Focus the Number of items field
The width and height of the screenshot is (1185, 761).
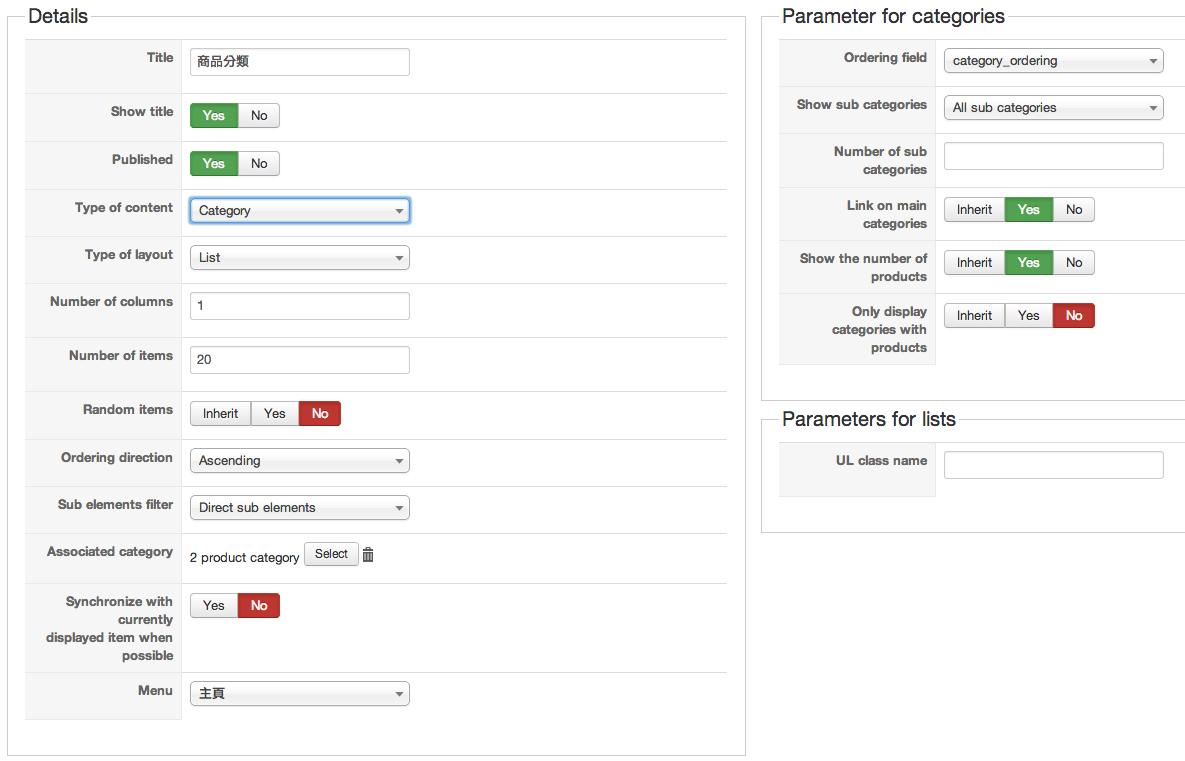[300, 360]
